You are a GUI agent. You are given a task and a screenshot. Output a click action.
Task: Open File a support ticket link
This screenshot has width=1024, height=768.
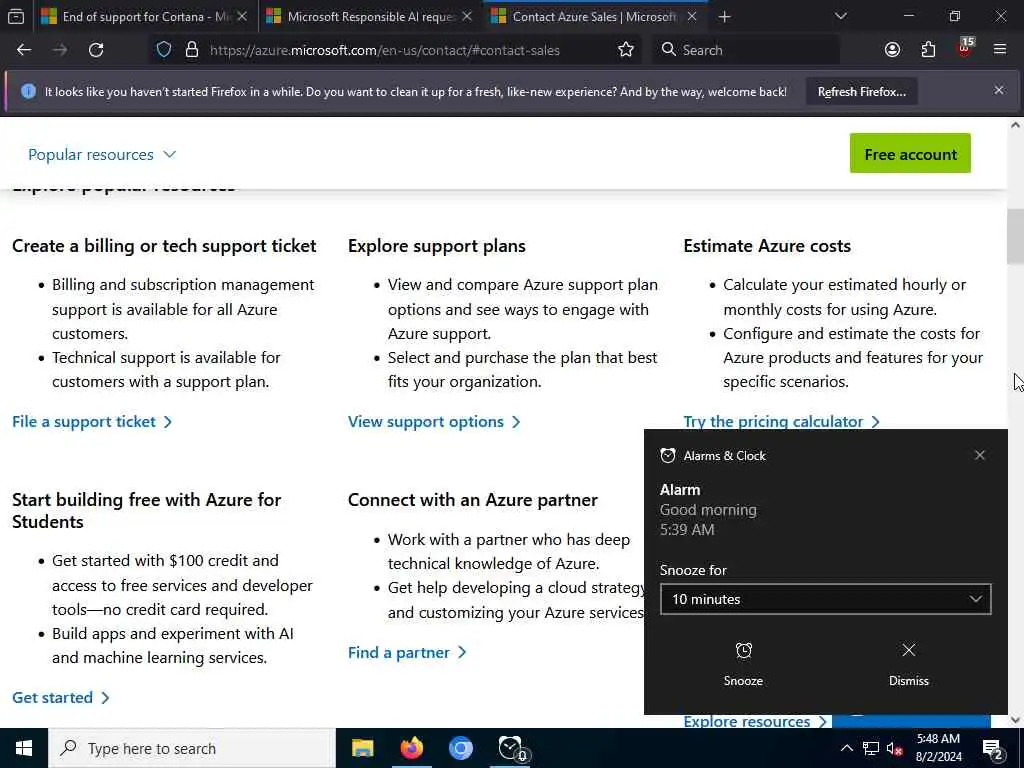[x=92, y=422]
